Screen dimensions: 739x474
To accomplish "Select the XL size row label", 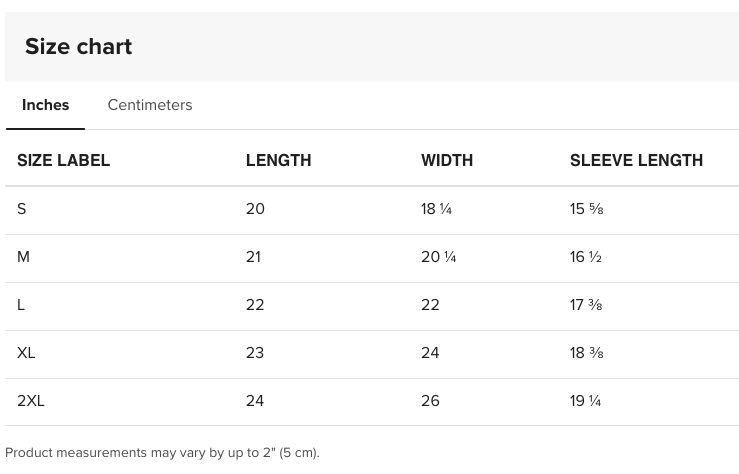I will pyautogui.click(x=26, y=353).
